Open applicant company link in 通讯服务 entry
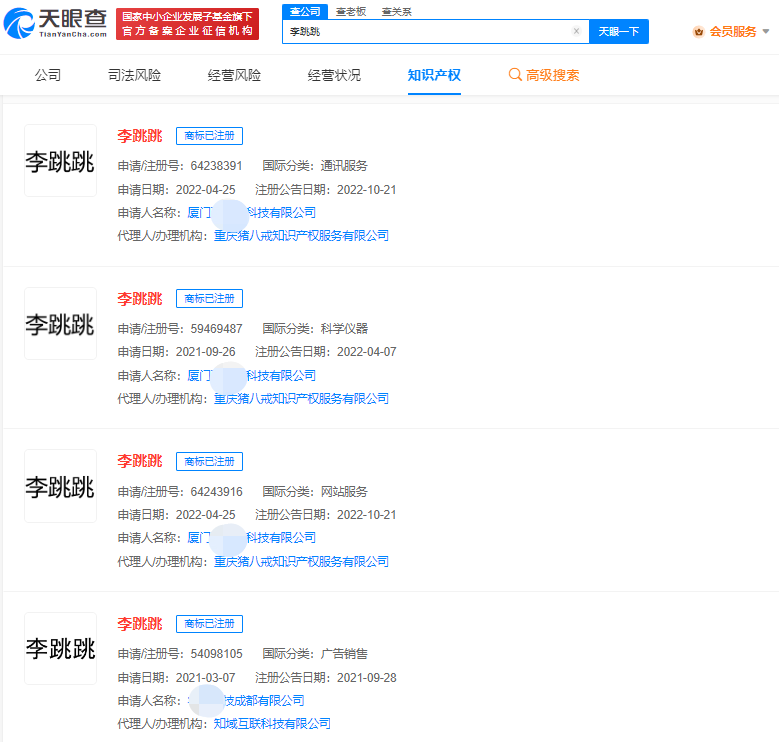 click(x=251, y=213)
